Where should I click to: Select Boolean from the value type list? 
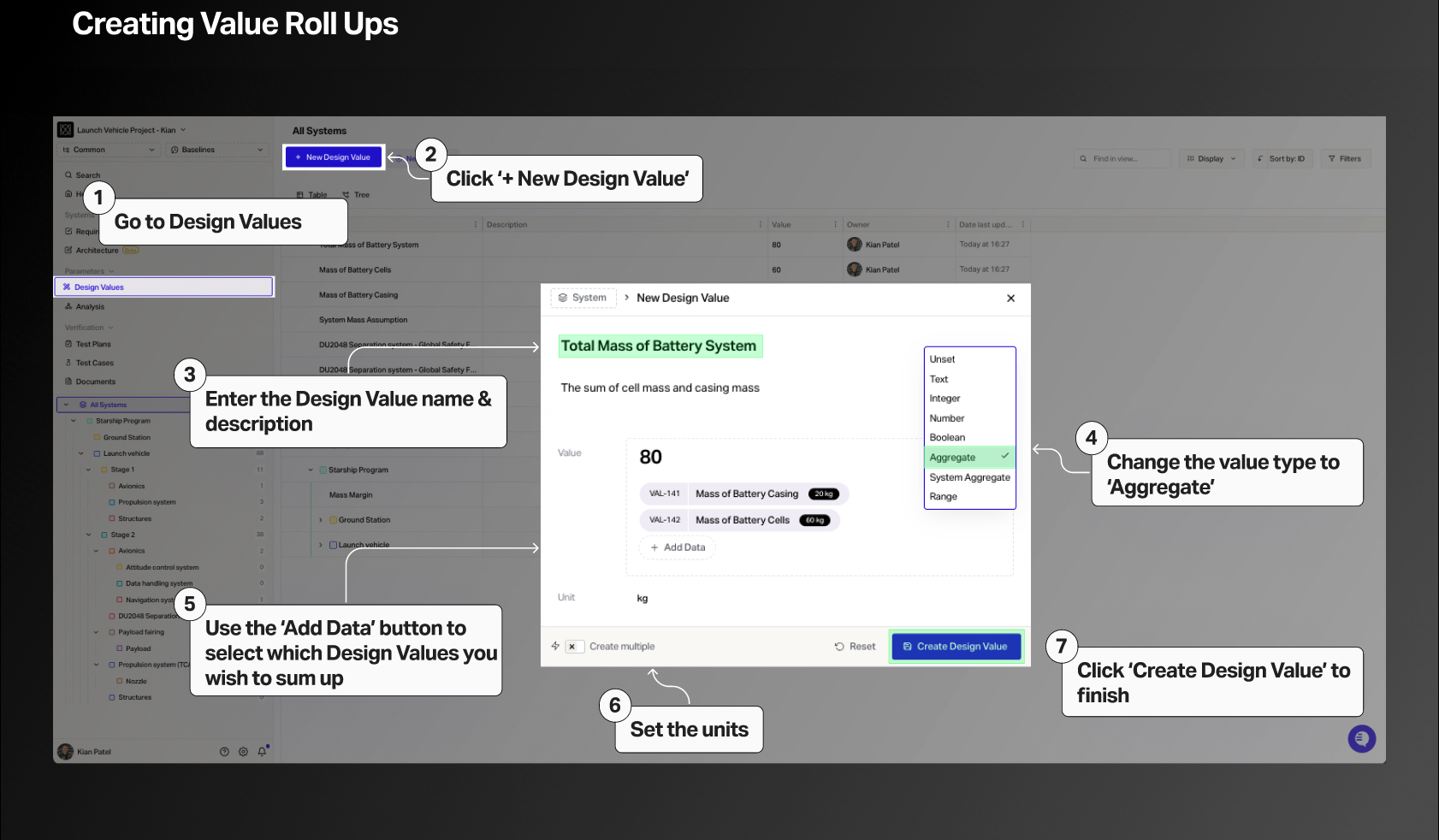(969, 437)
